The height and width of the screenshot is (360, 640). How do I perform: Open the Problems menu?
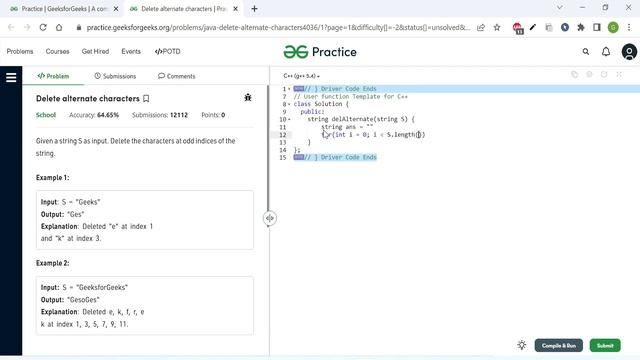(20, 51)
